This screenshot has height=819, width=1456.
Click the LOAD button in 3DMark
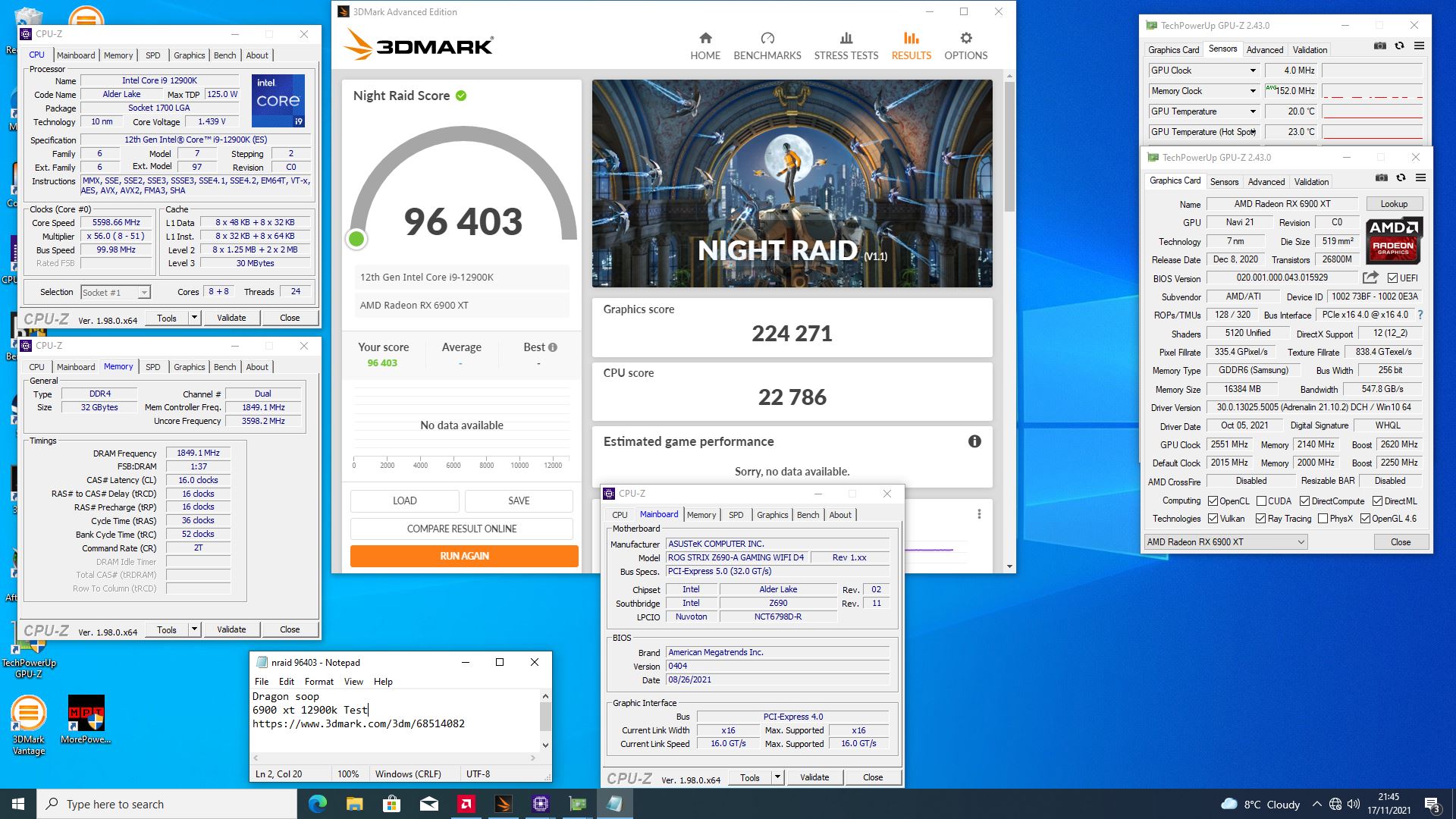[404, 500]
